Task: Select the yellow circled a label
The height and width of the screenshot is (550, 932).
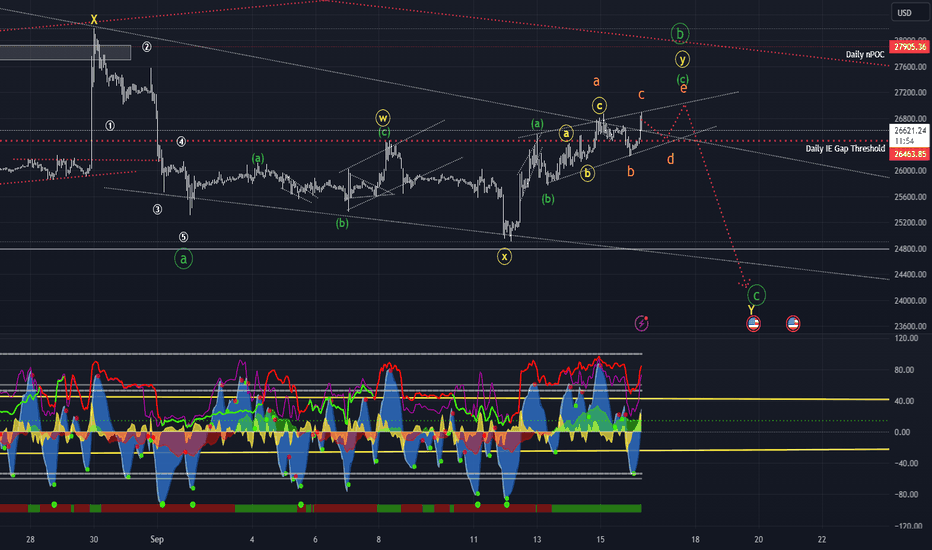Action: tap(566, 133)
